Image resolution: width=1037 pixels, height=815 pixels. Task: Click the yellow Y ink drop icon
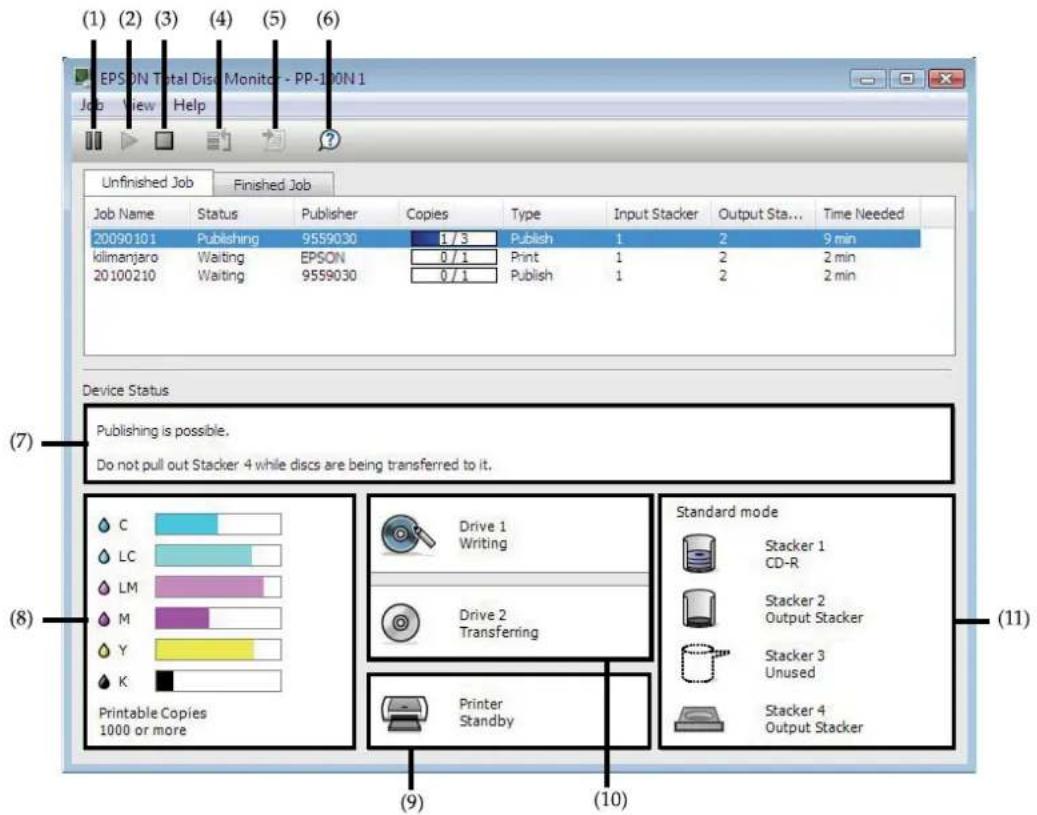coord(104,650)
